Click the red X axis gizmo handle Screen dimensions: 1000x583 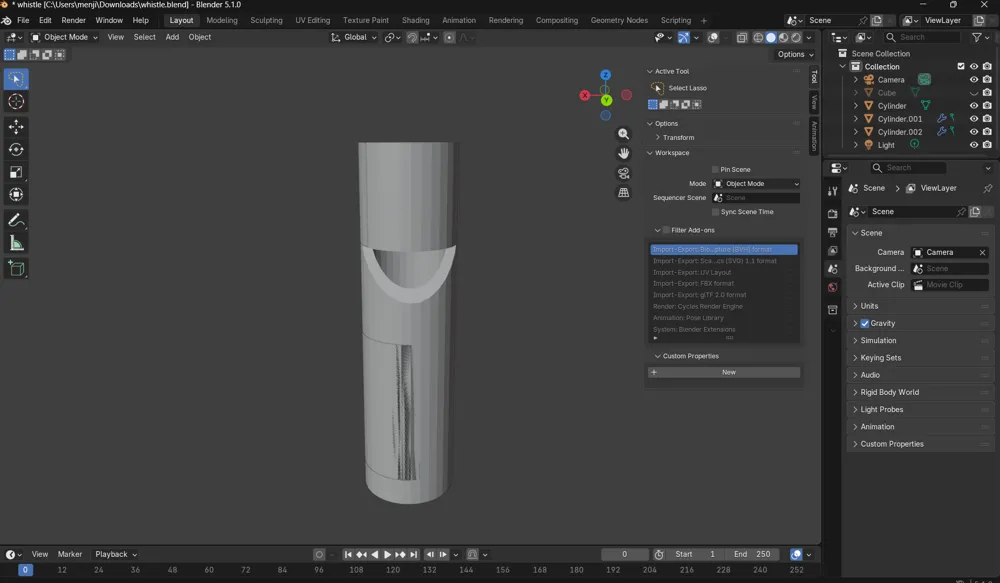point(585,96)
